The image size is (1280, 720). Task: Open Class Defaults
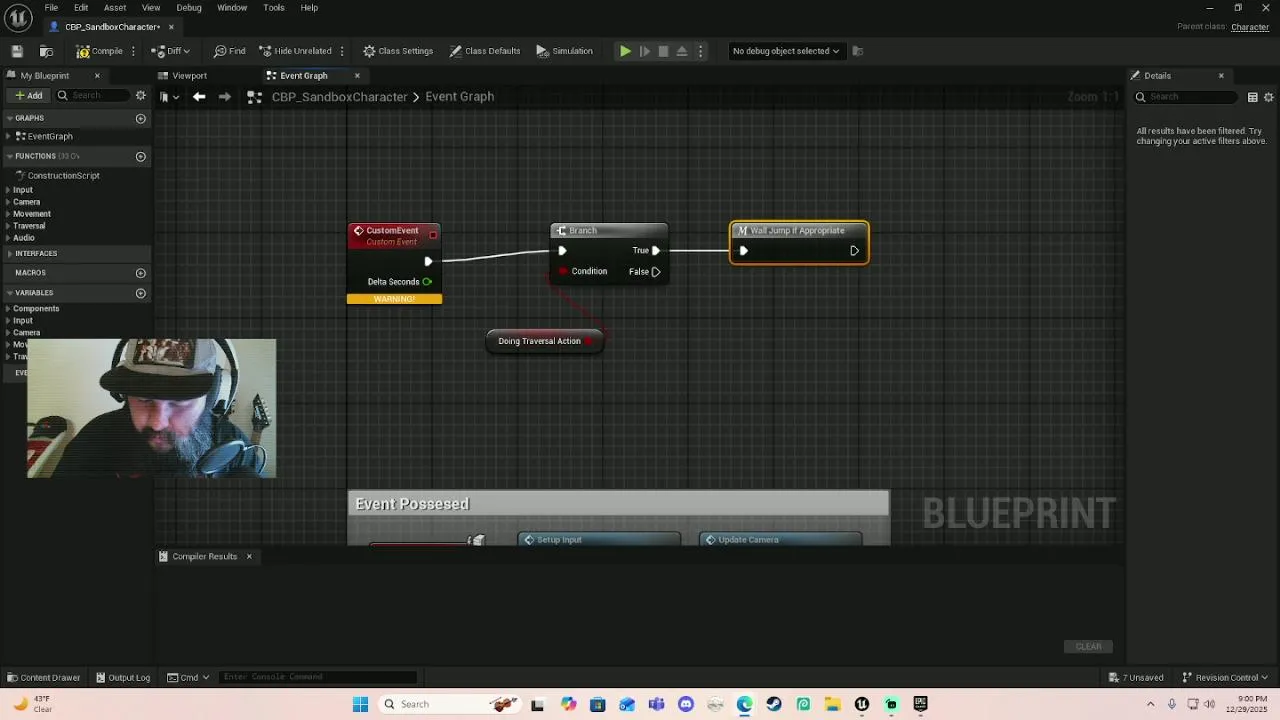485,51
